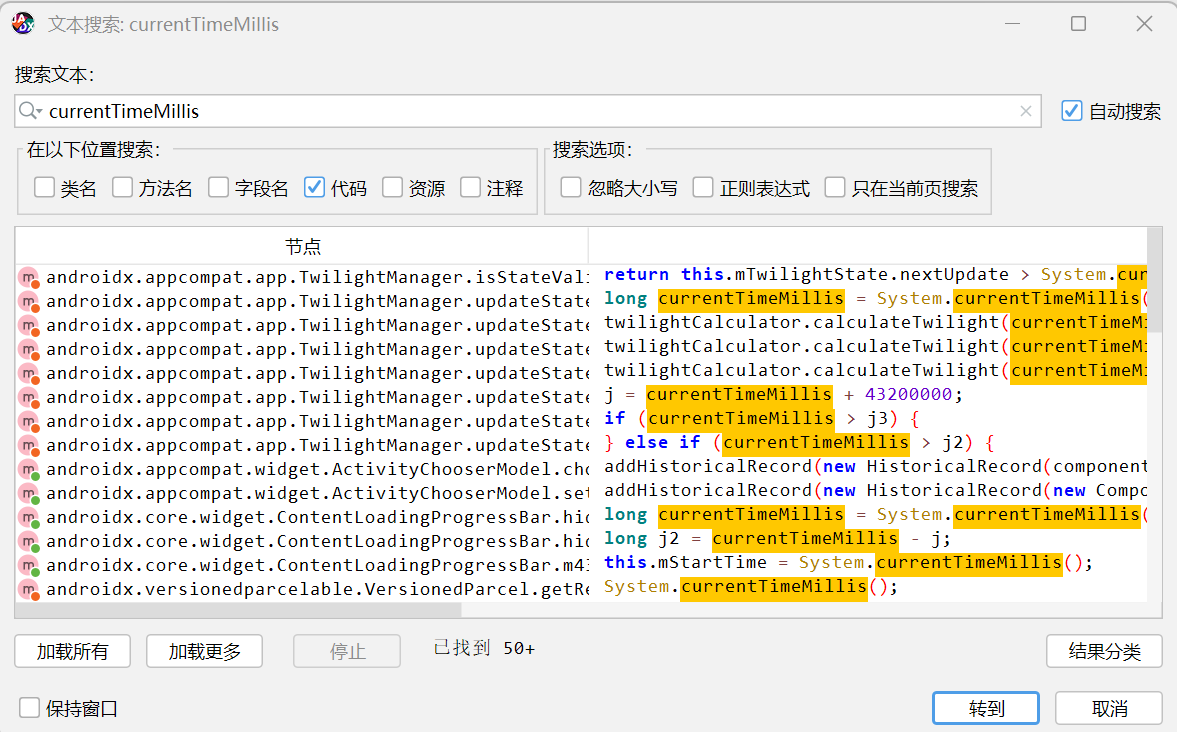Click method icon of VersionedParcel row
The height and width of the screenshot is (732, 1177).
(28, 590)
